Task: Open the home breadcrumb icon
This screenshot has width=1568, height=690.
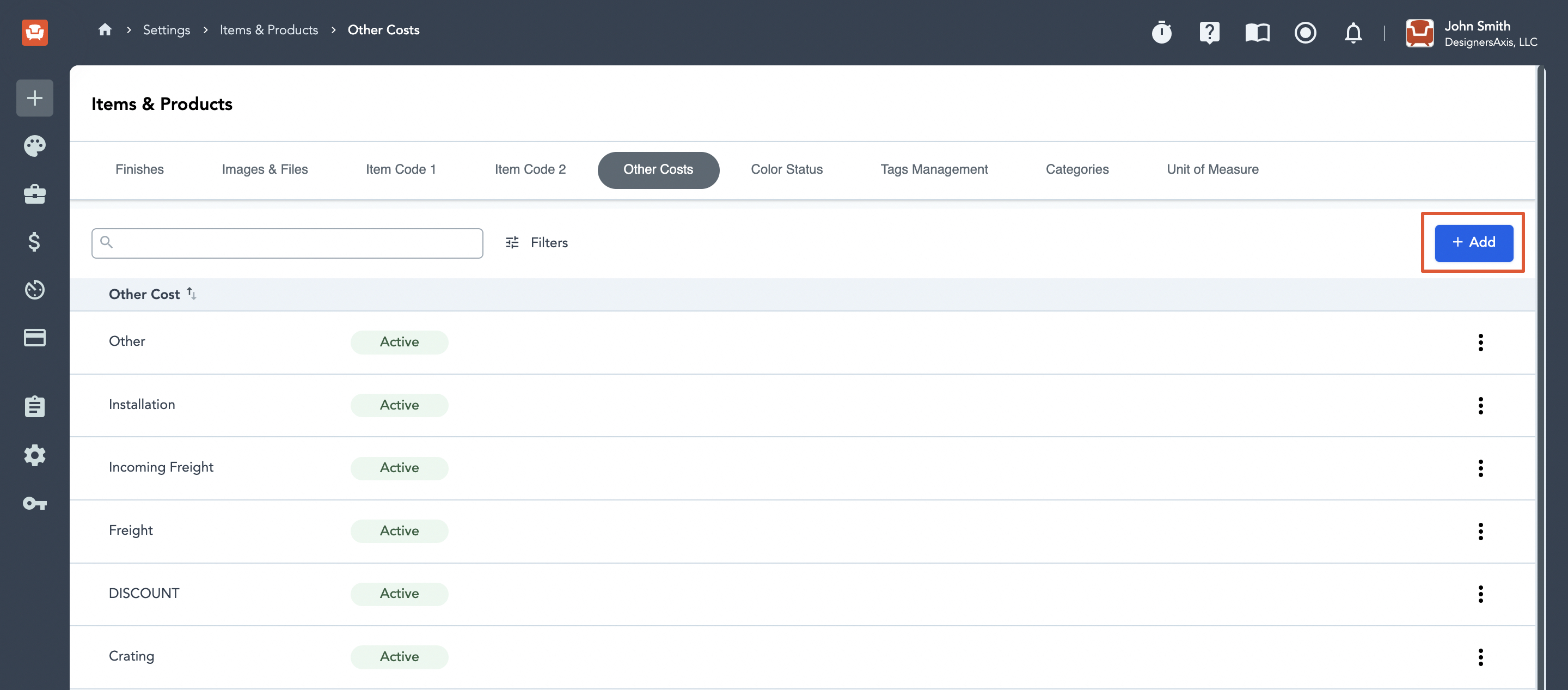Action: (x=105, y=29)
